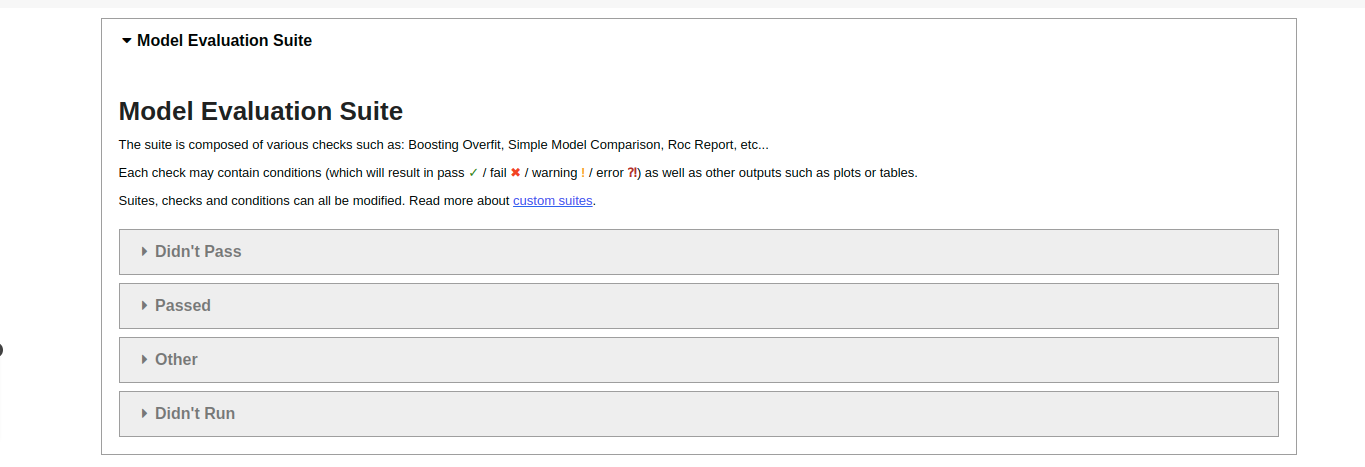The image size is (1365, 467).
Task: Expand the Passed section
Action: pos(183,306)
